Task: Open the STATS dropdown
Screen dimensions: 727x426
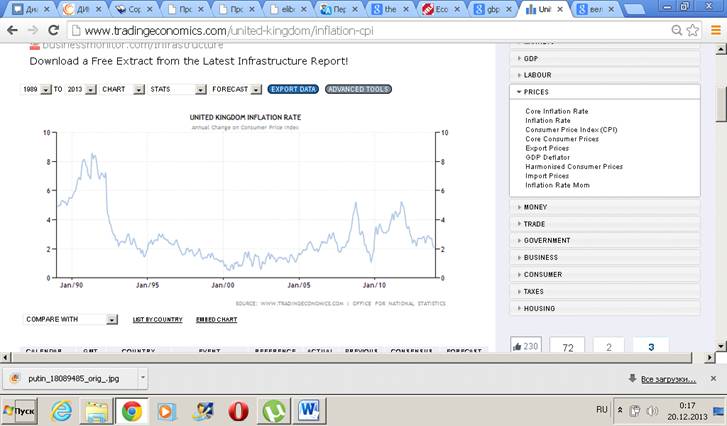Action: pos(177,89)
